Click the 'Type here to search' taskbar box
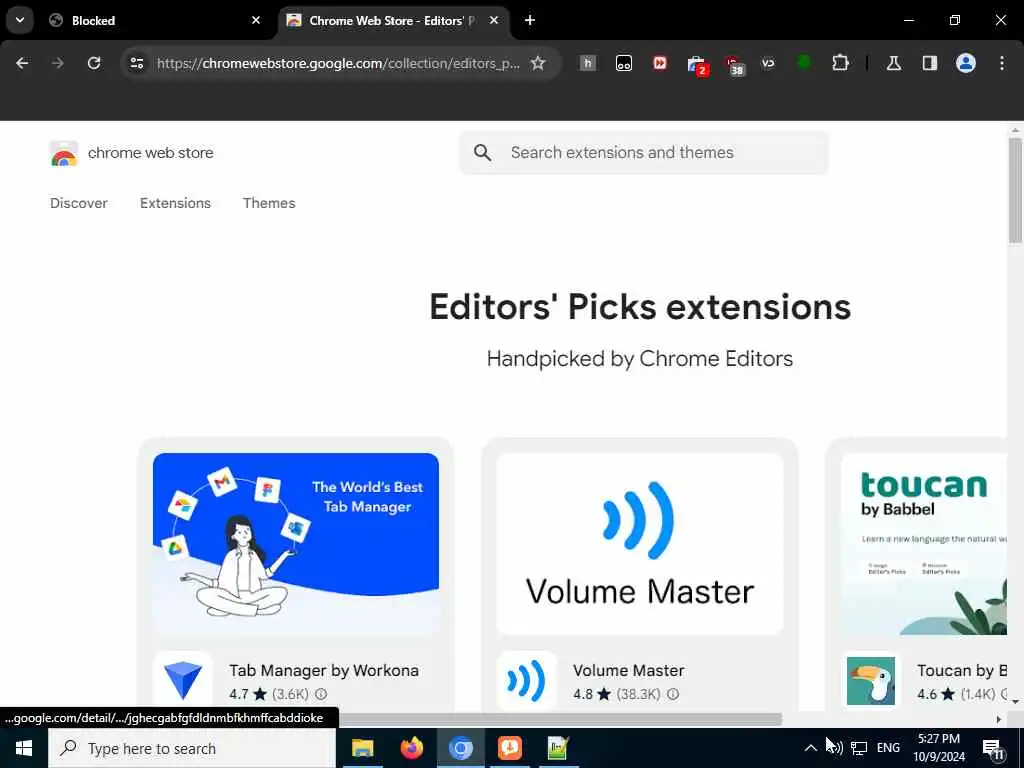Screen dimensions: 1024x768 (x=192, y=748)
